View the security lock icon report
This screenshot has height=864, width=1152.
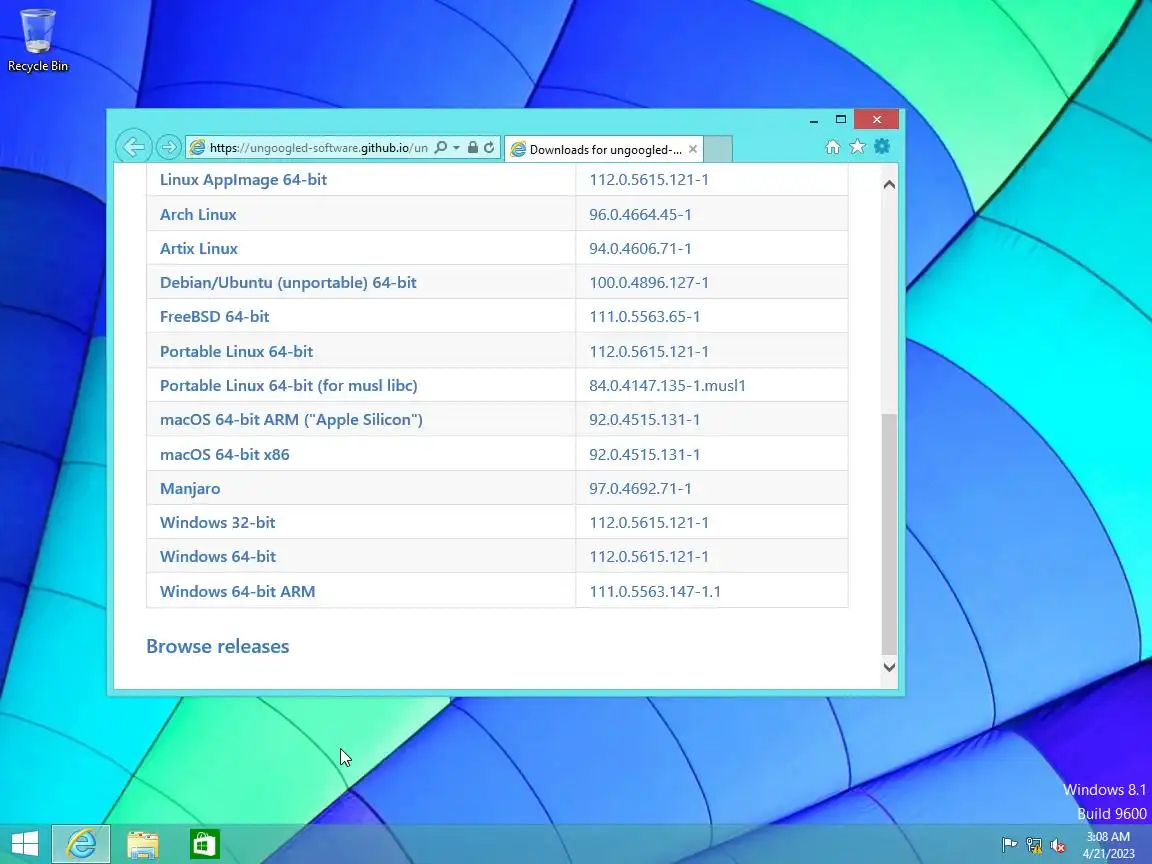pos(472,148)
